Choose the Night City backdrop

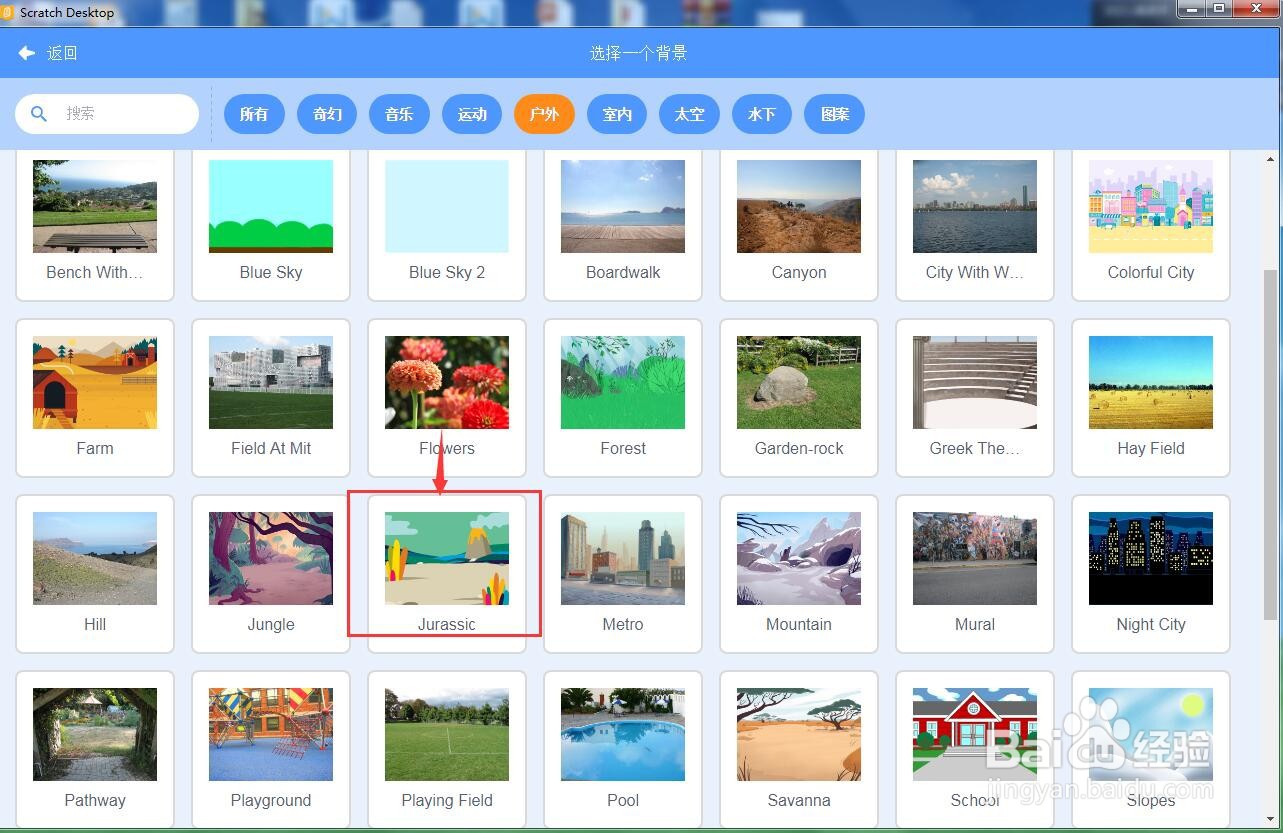(x=1151, y=573)
